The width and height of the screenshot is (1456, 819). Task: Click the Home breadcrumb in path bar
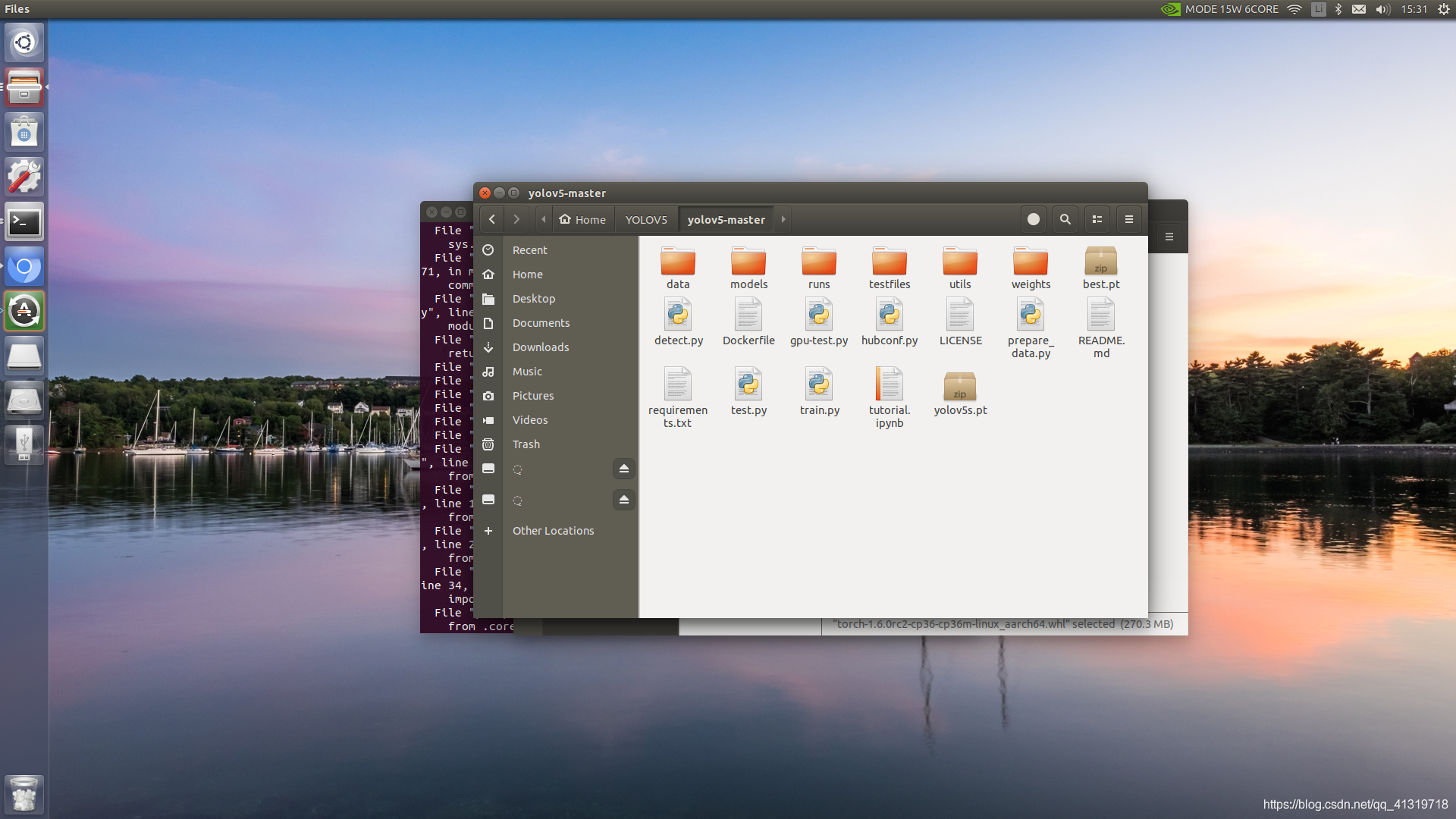[582, 220]
